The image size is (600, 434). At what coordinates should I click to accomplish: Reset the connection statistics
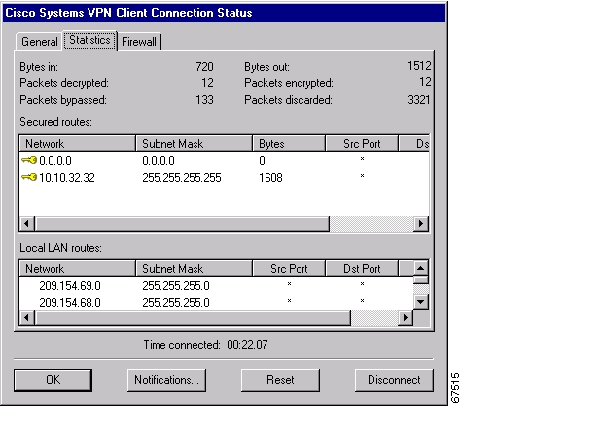[x=280, y=380]
